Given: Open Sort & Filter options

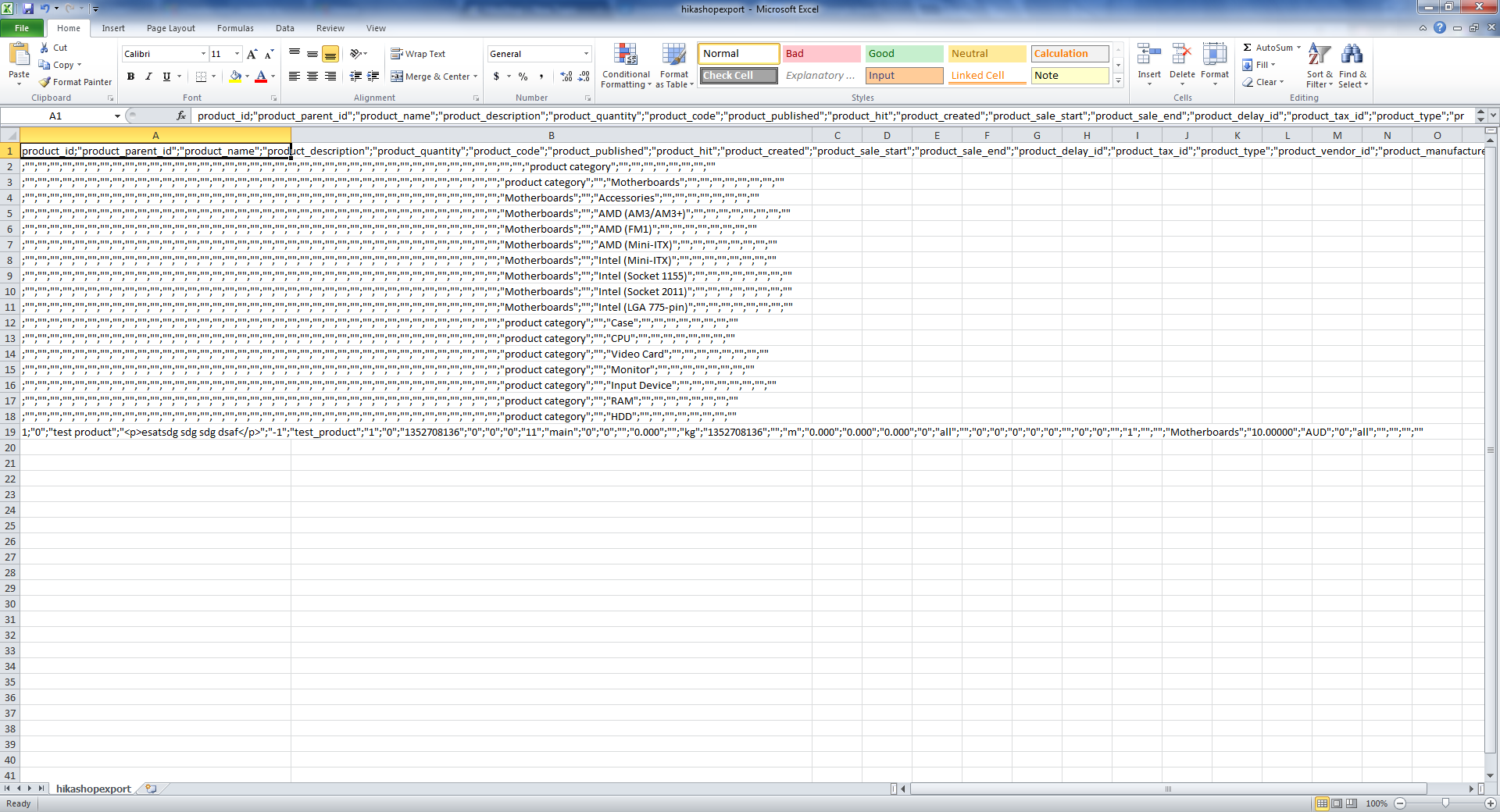Looking at the screenshot, I should point(1320,66).
